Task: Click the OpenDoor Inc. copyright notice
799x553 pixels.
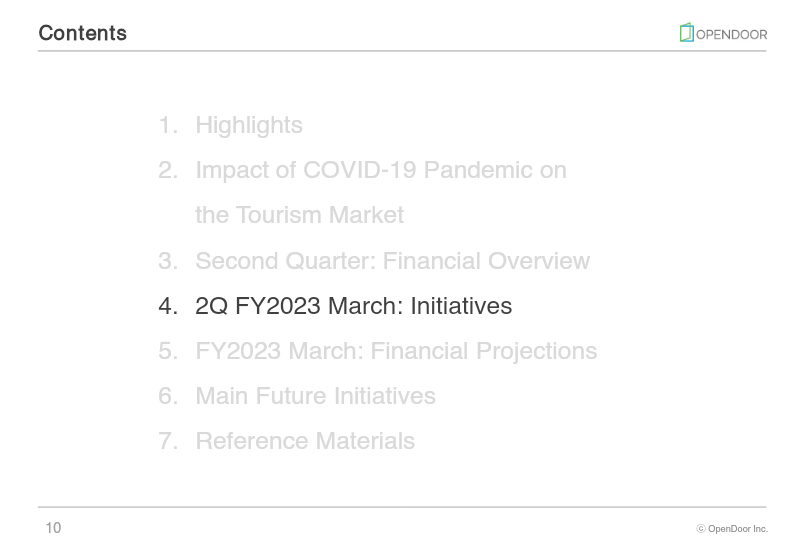Action: click(x=732, y=529)
